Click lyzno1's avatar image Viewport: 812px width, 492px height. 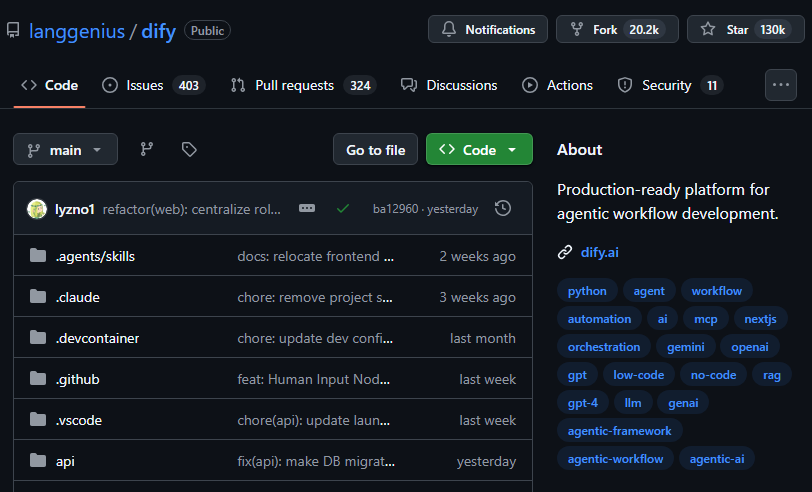[x=37, y=209]
